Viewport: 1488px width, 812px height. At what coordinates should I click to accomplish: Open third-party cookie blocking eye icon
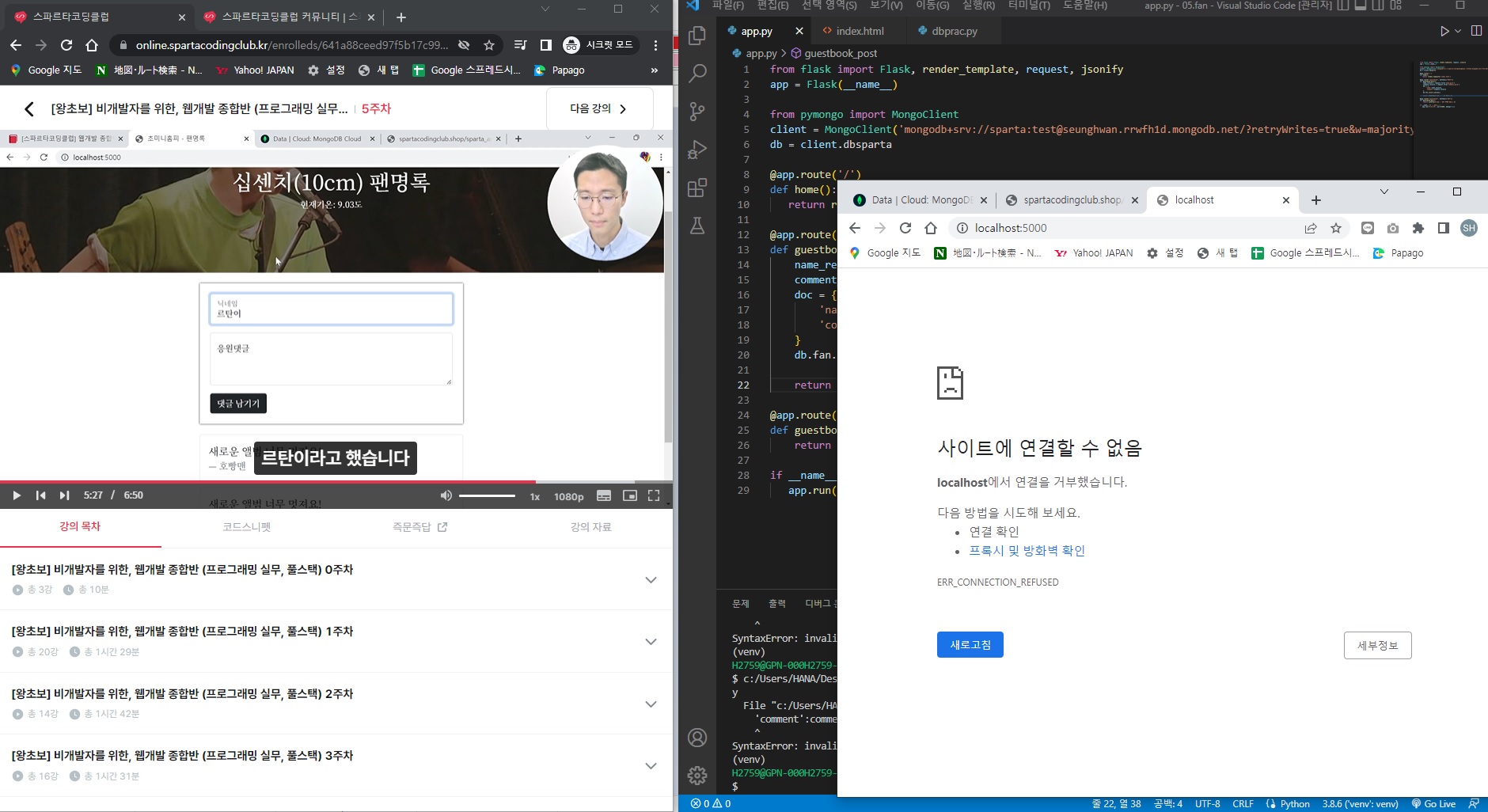pyautogui.click(x=464, y=45)
